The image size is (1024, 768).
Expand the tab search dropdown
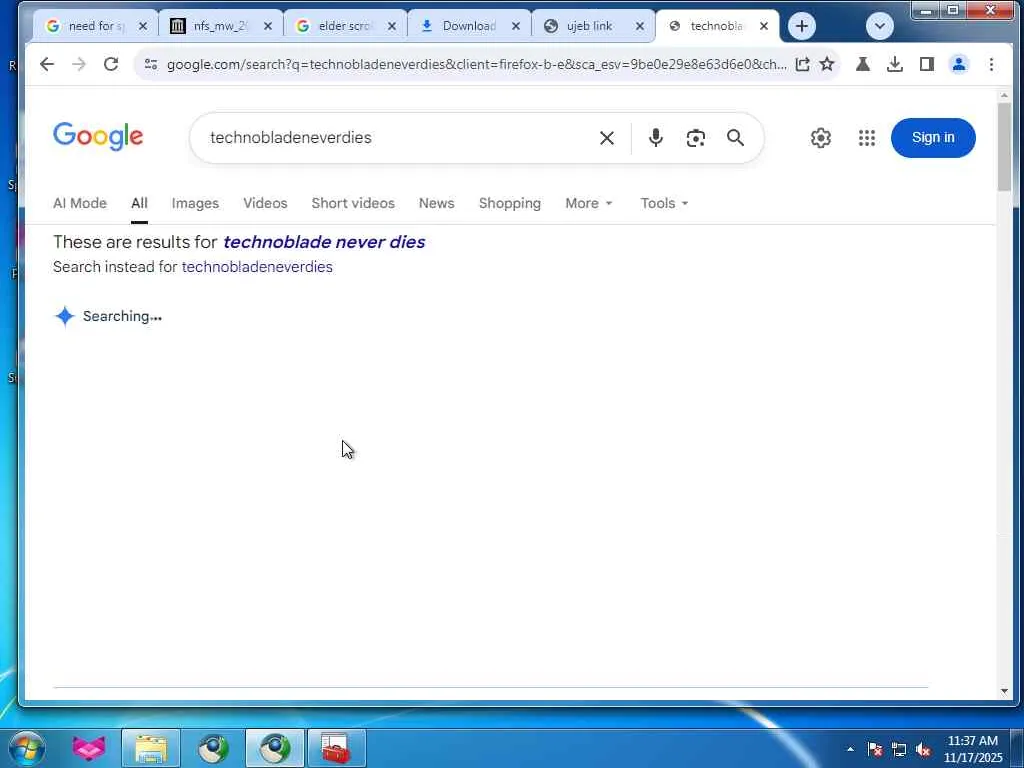(880, 26)
